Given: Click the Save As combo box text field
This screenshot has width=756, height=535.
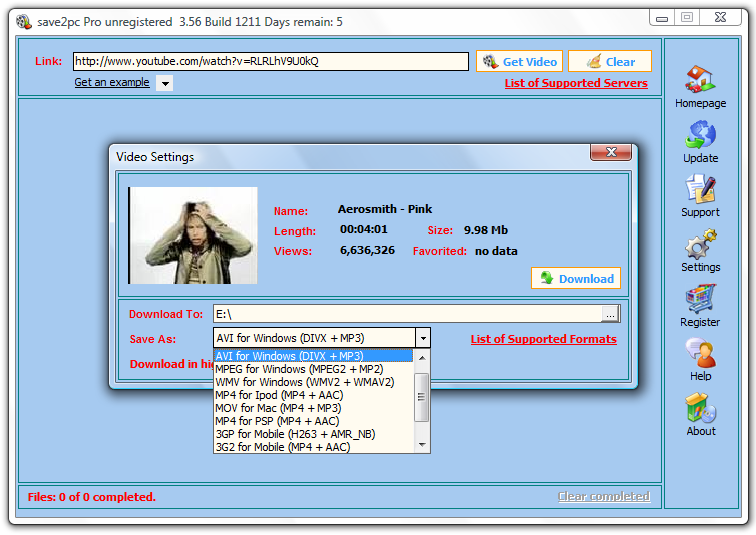Looking at the screenshot, I should [314, 338].
